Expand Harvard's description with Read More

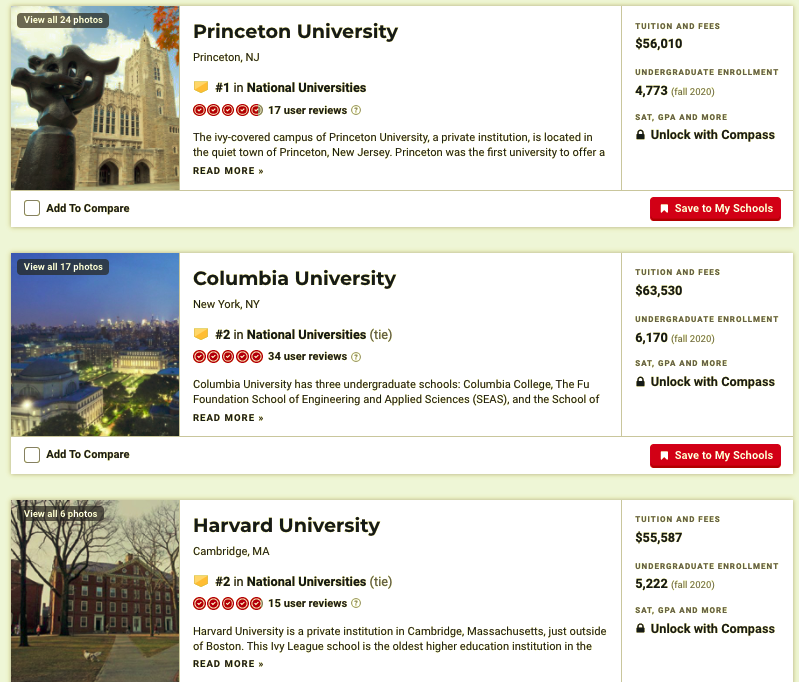pos(228,664)
